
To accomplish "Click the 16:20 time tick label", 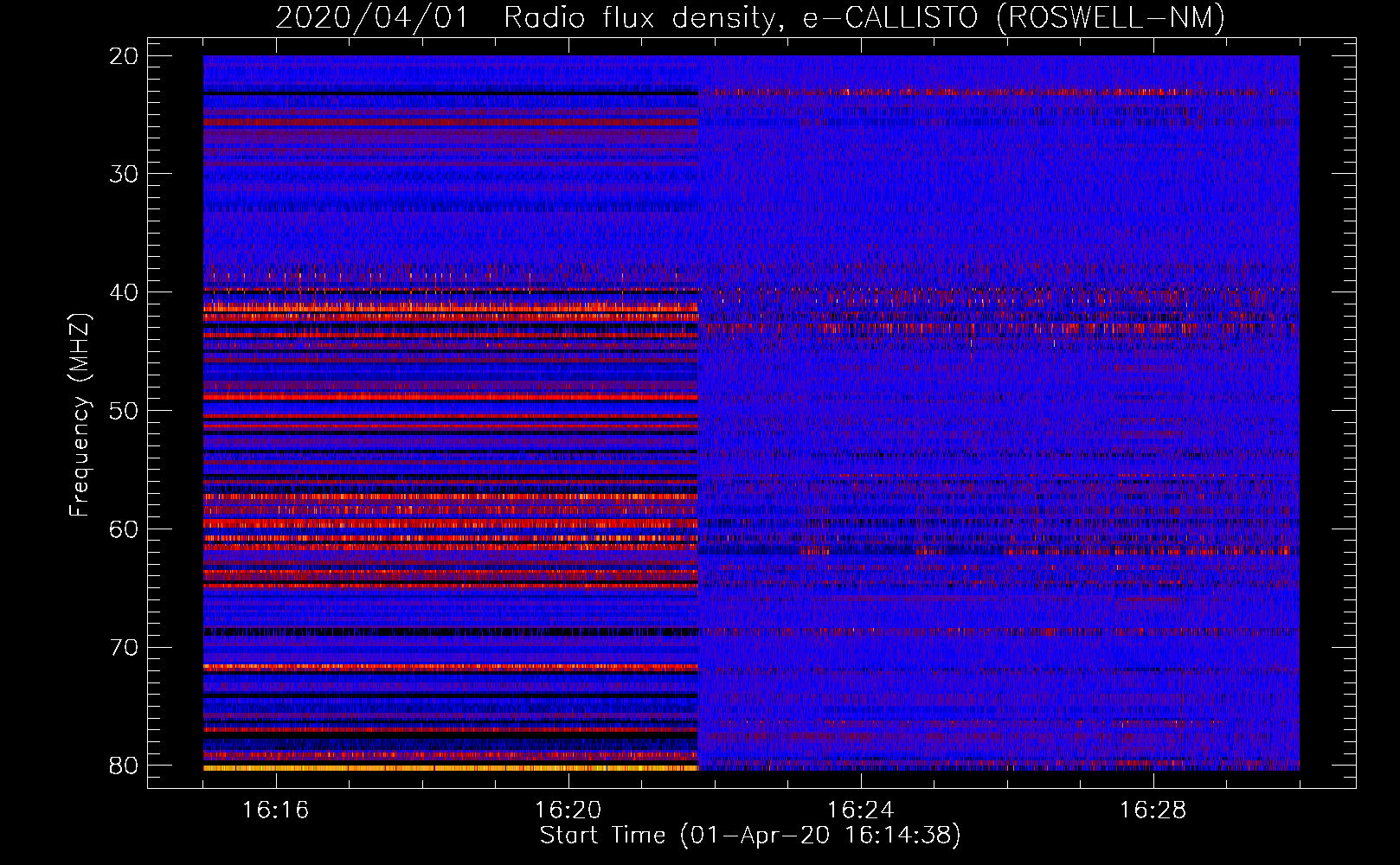I will pos(568,811).
